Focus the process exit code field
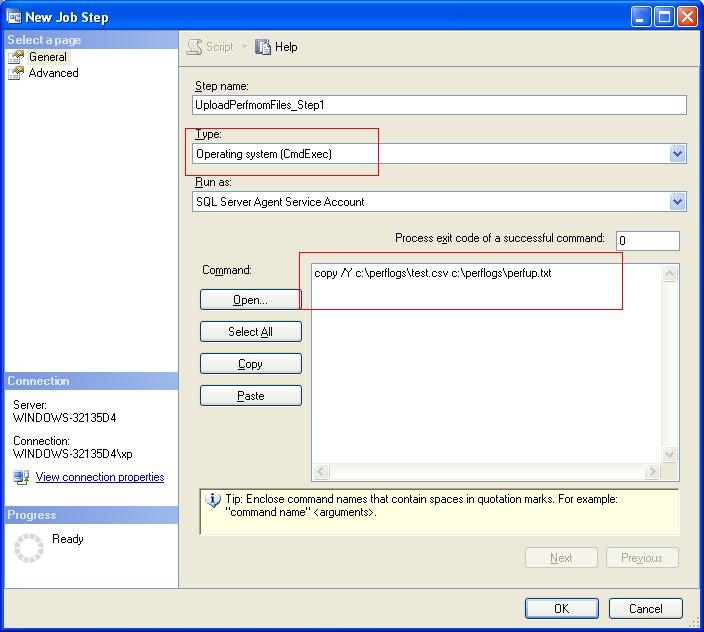 (647, 240)
